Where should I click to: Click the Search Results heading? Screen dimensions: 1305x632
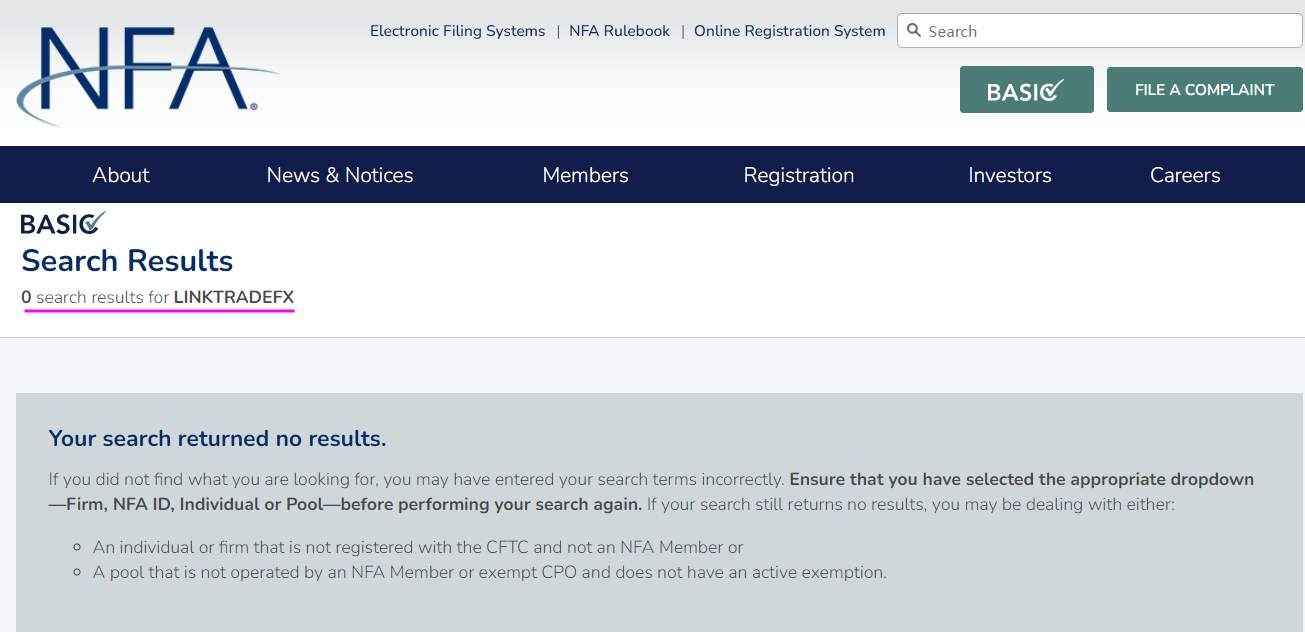click(x=127, y=261)
